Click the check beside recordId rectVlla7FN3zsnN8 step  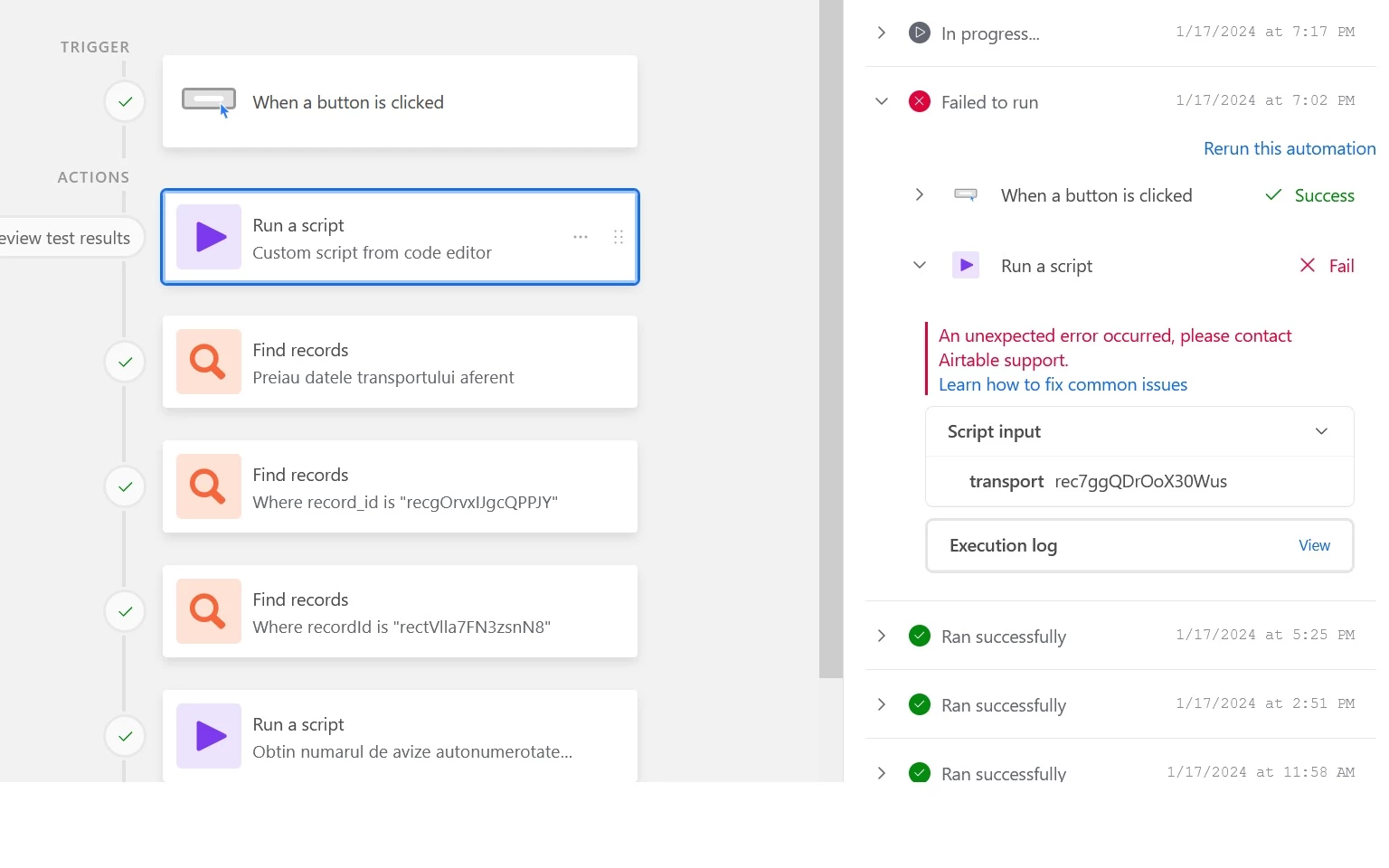125,611
